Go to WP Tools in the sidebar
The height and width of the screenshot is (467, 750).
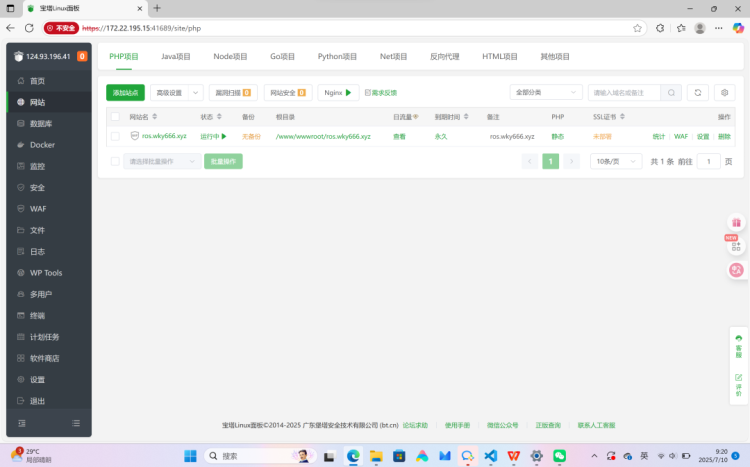click(46, 273)
